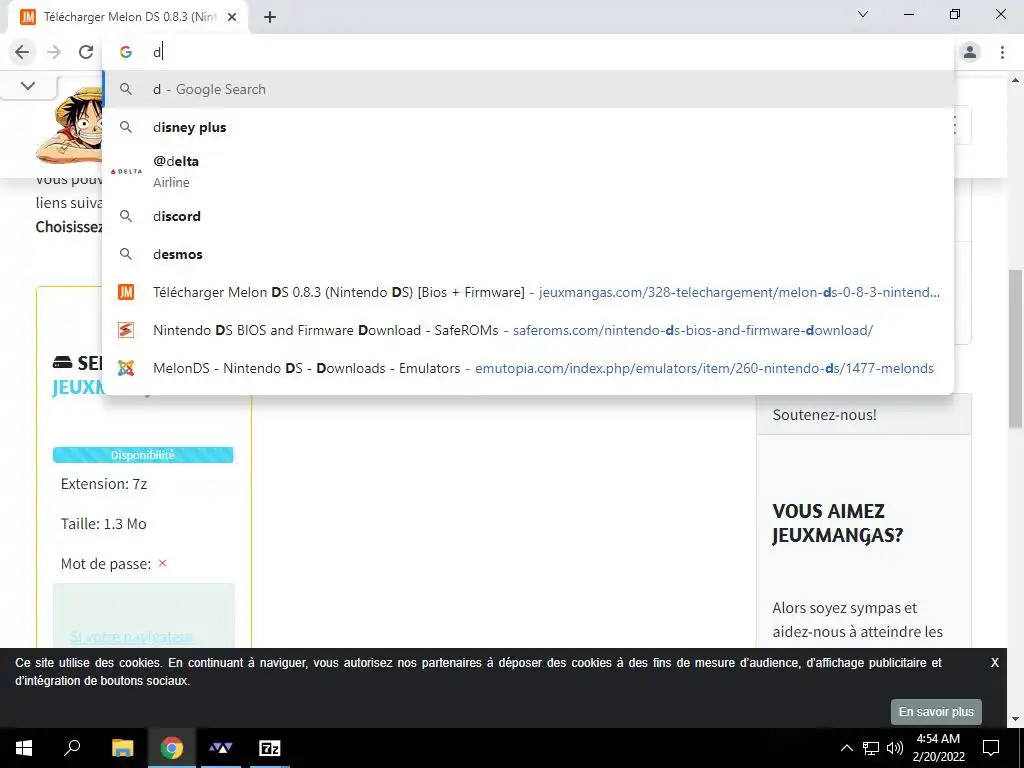Reload the page with the refresh icon
This screenshot has height=768, width=1024.
(86, 52)
